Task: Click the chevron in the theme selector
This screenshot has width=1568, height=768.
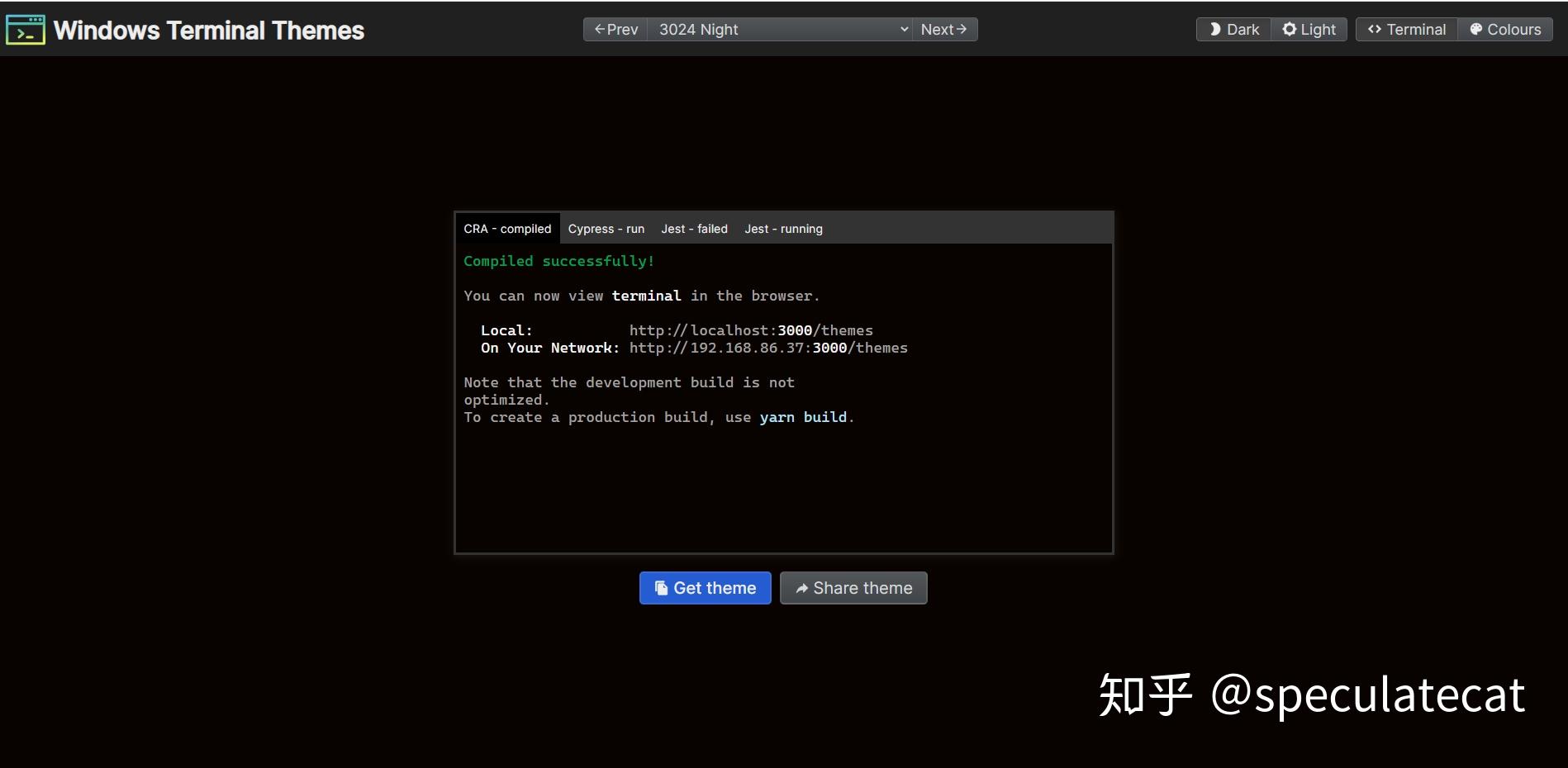Action: coord(903,29)
